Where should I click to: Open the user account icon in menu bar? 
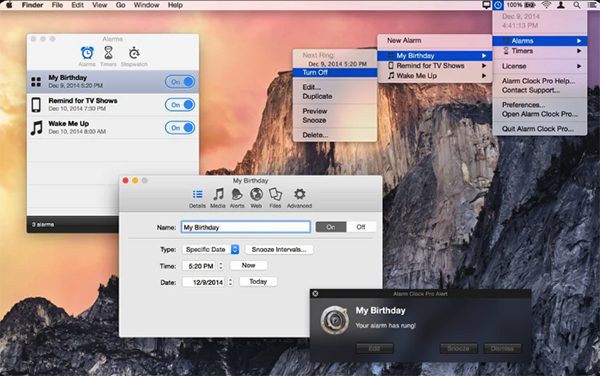coord(561,5)
